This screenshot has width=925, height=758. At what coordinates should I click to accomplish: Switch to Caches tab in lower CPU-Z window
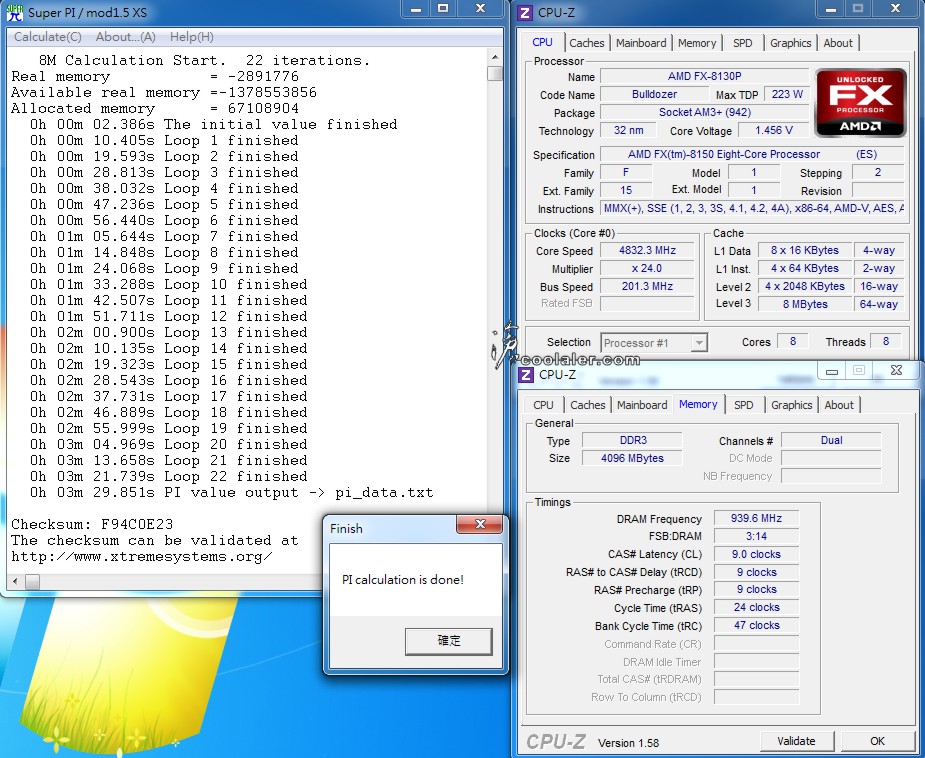[588, 405]
